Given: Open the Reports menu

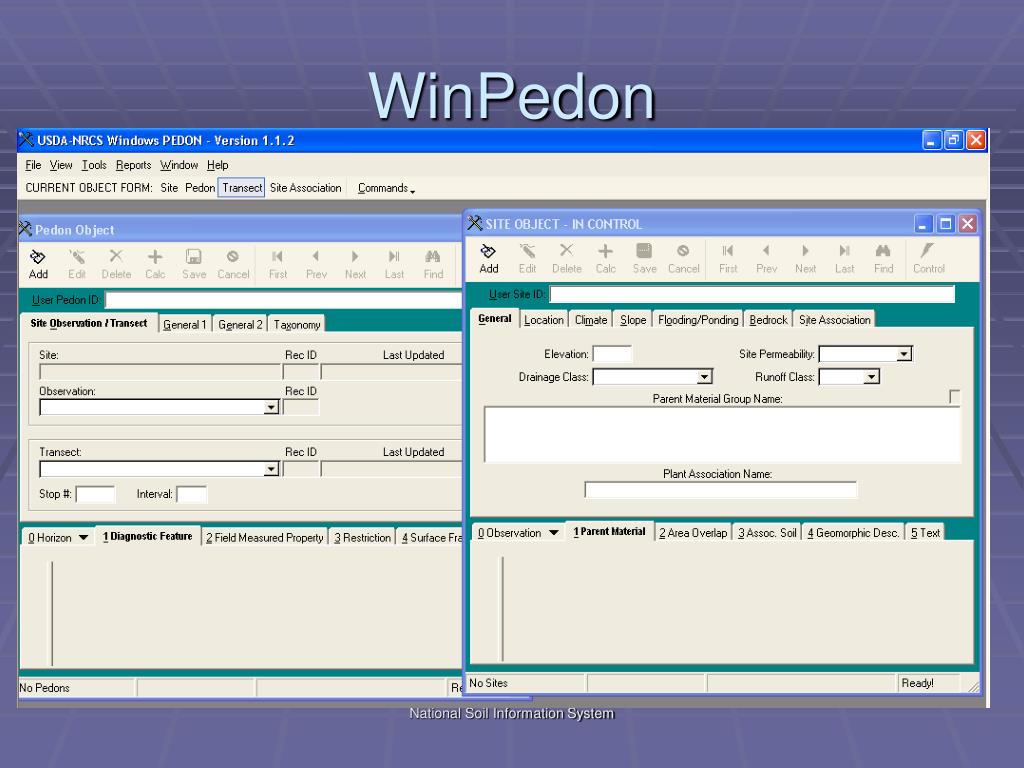Looking at the screenshot, I should pos(133,165).
